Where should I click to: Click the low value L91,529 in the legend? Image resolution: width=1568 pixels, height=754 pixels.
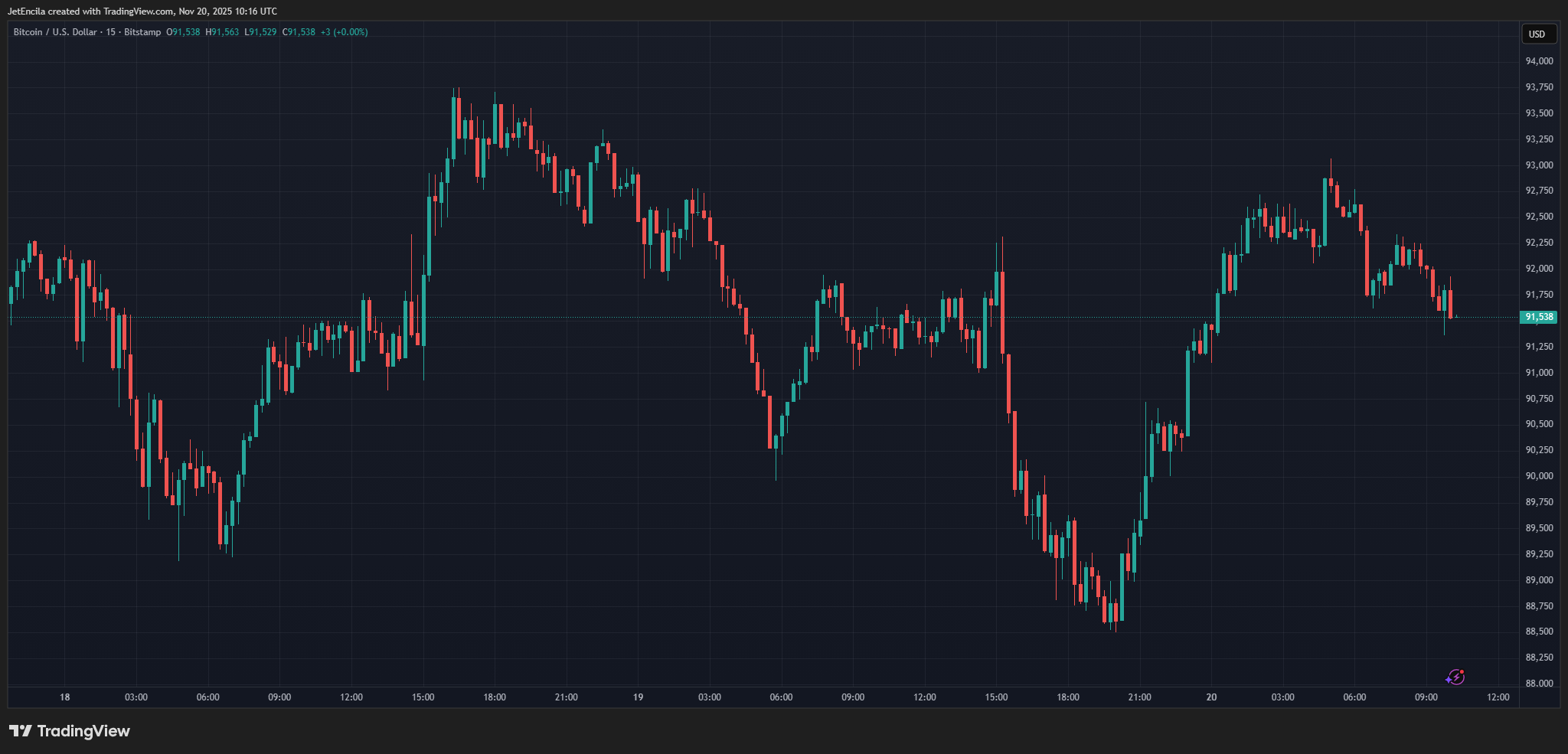point(260,32)
